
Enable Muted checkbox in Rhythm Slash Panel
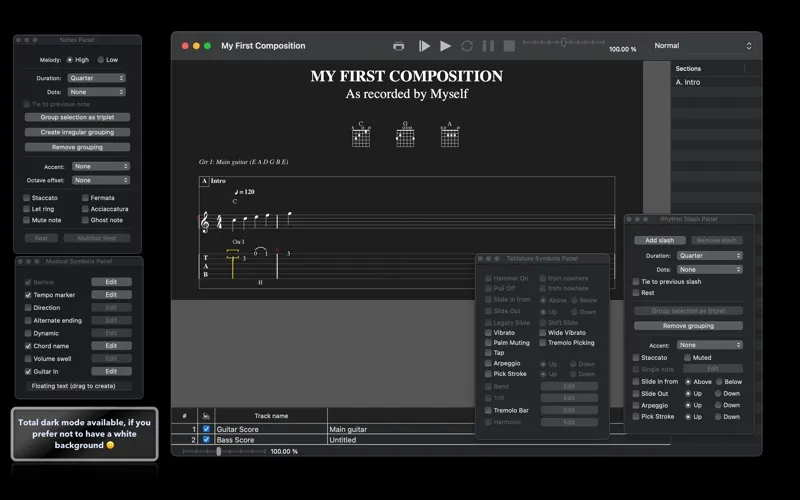click(x=687, y=358)
